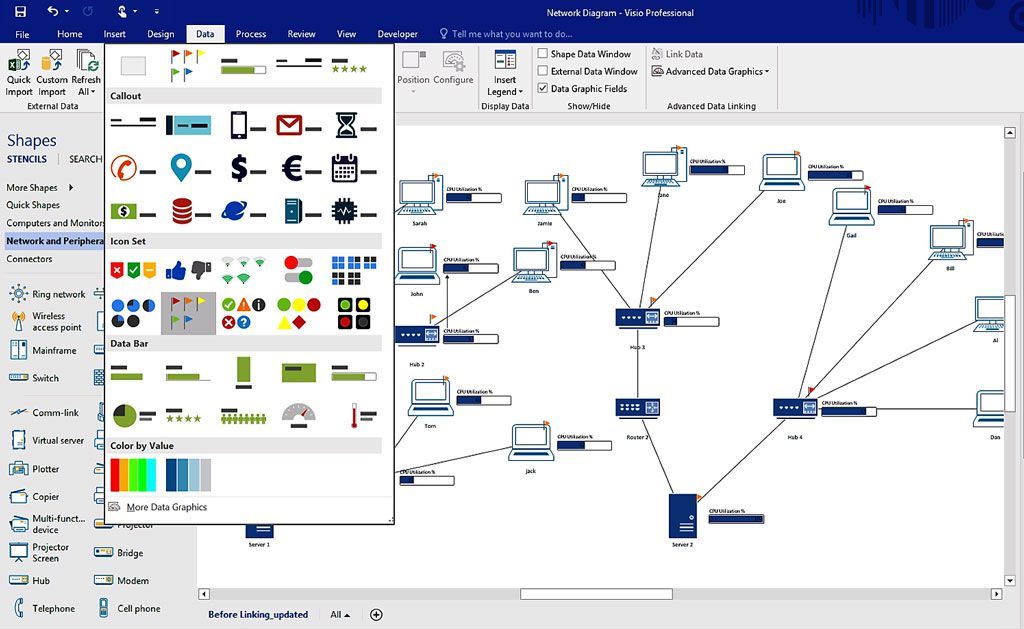Switch to the Review ribbon tab
The width and height of the screenshot is (1024, 629).
pos(301,34)
